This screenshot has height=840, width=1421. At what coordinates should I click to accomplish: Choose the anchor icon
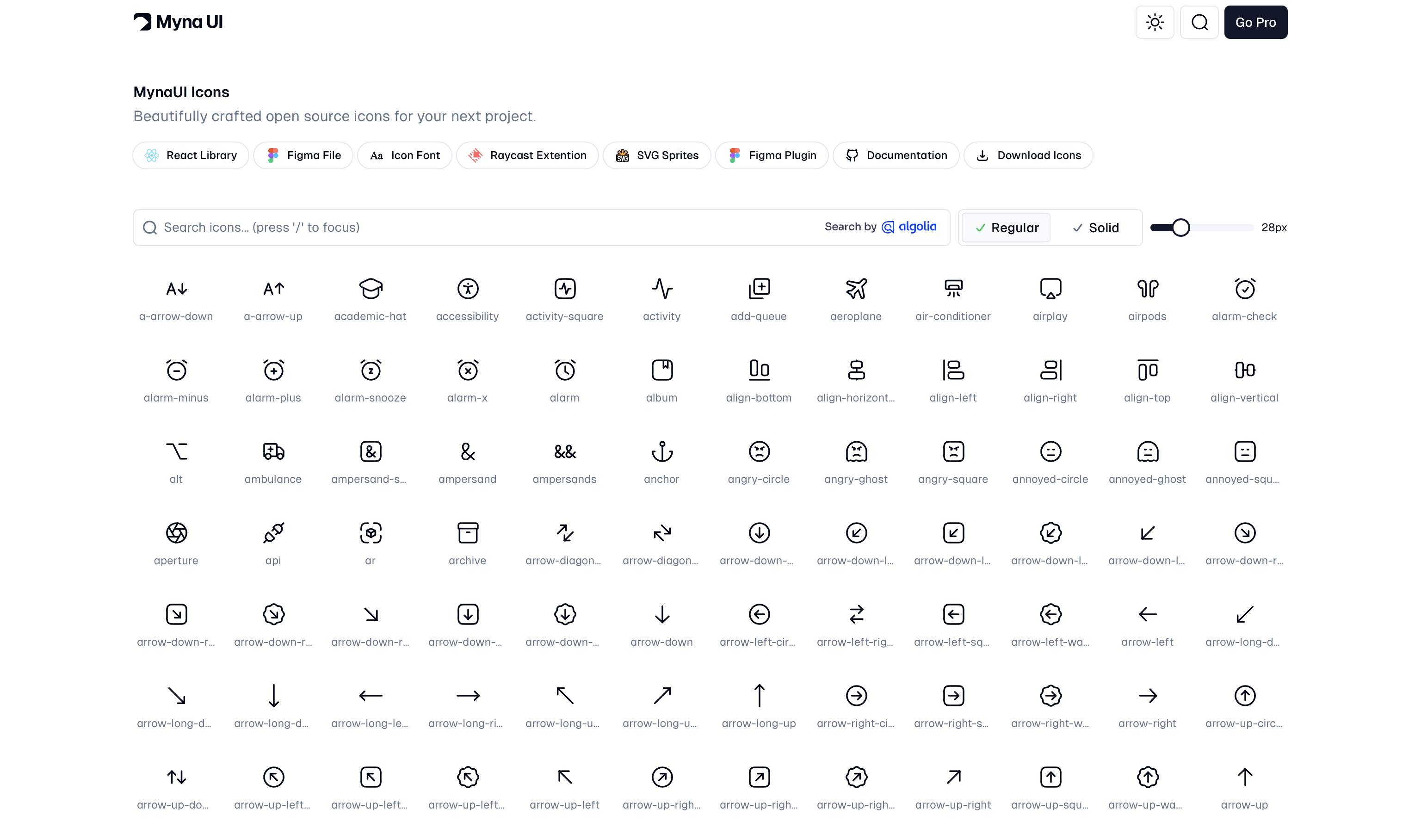(661, 452)
